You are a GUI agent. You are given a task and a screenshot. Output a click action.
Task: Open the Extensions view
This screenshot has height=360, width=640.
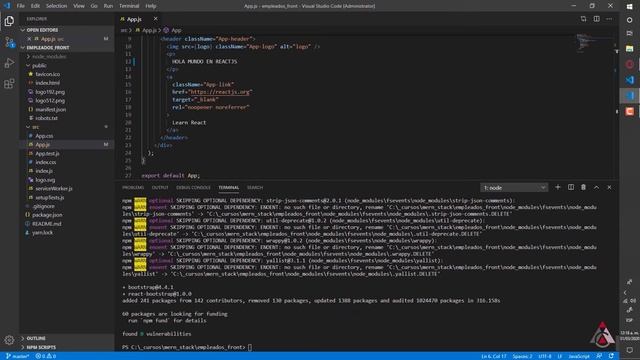point(9,84)
